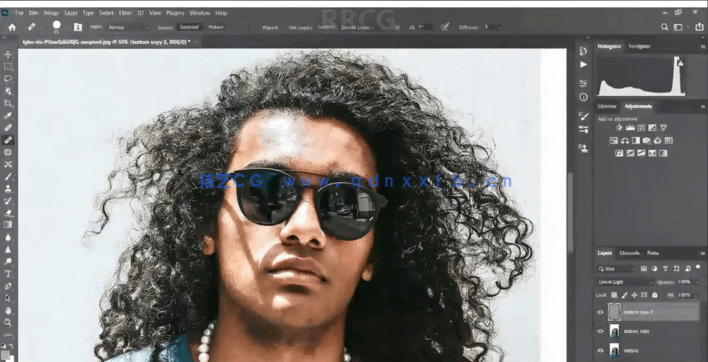The height and width of the screenshot is (362, 708).
Task: Select the Clone Stamp tool
Action: point(8,189)
